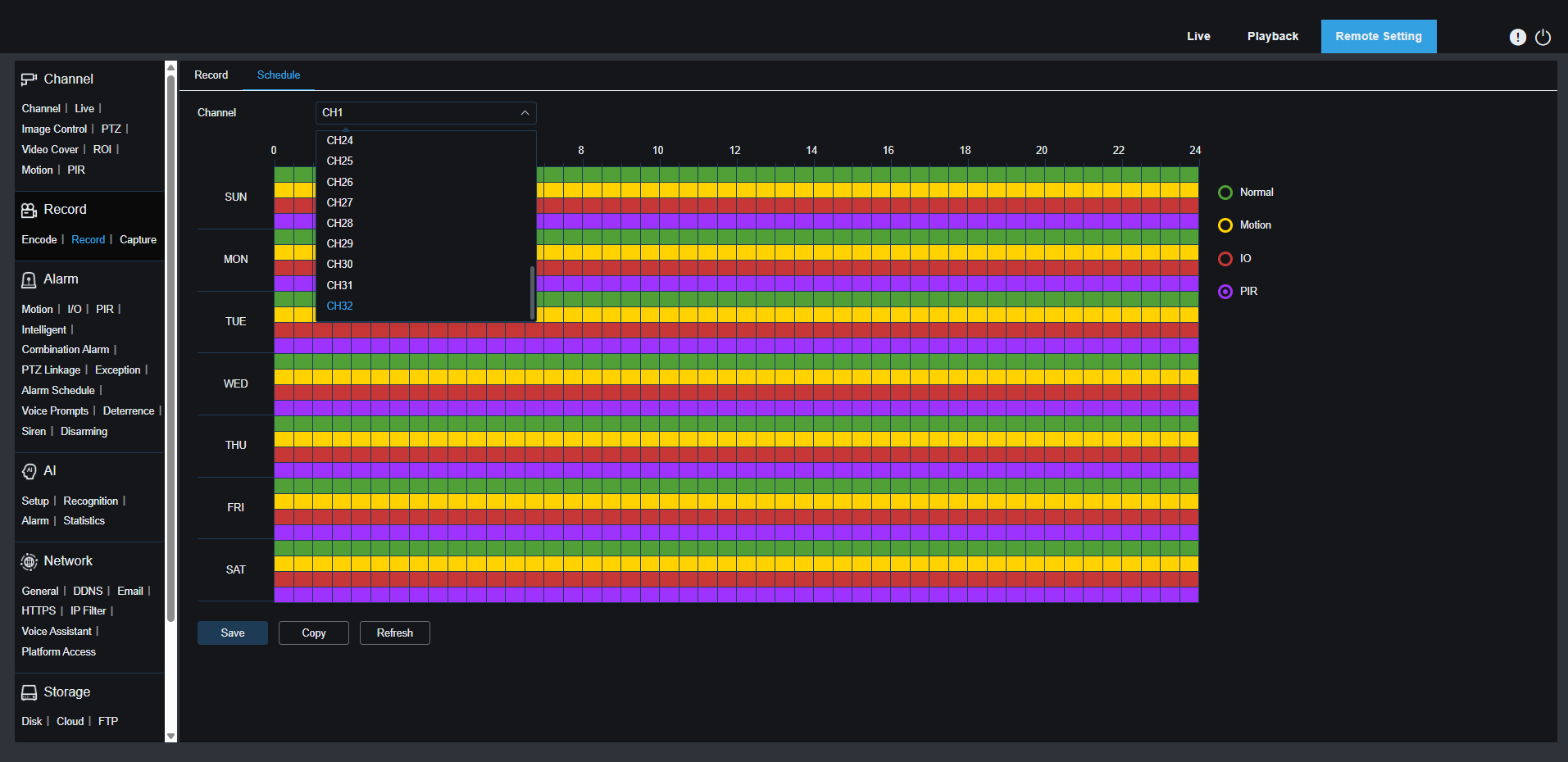Click the Record section icon in sidebar
This screenshot has height=762, width=1568.
pos(29,210)
